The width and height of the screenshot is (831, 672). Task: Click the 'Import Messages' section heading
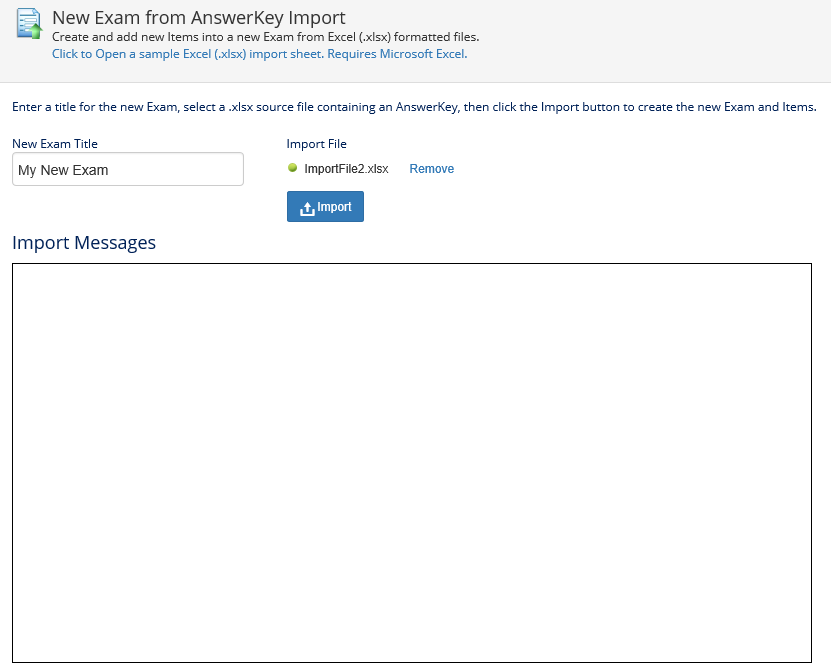pyautogui.click(x=84, y=242)
